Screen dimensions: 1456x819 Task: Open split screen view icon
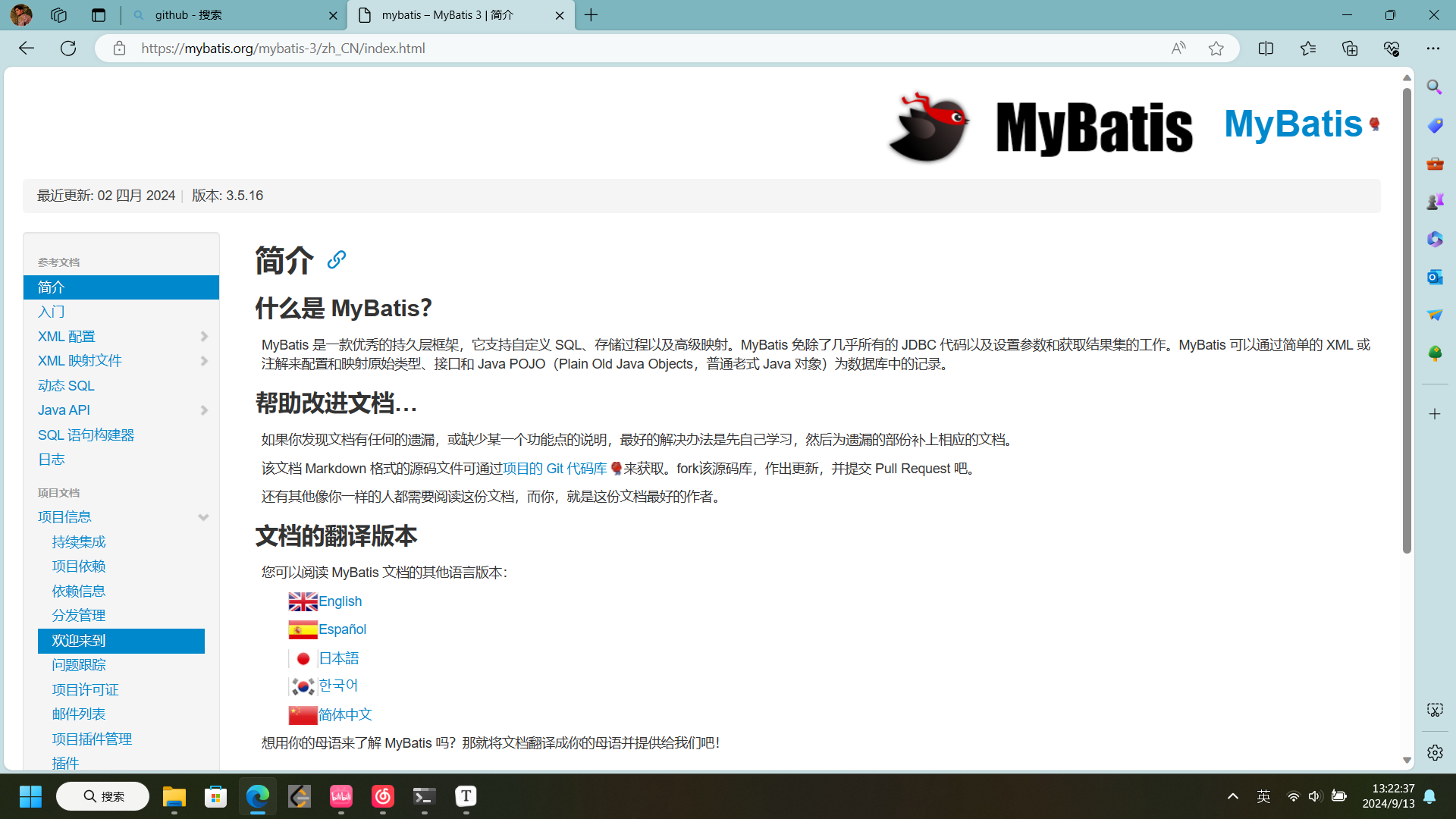click(x=1266, y=49)
